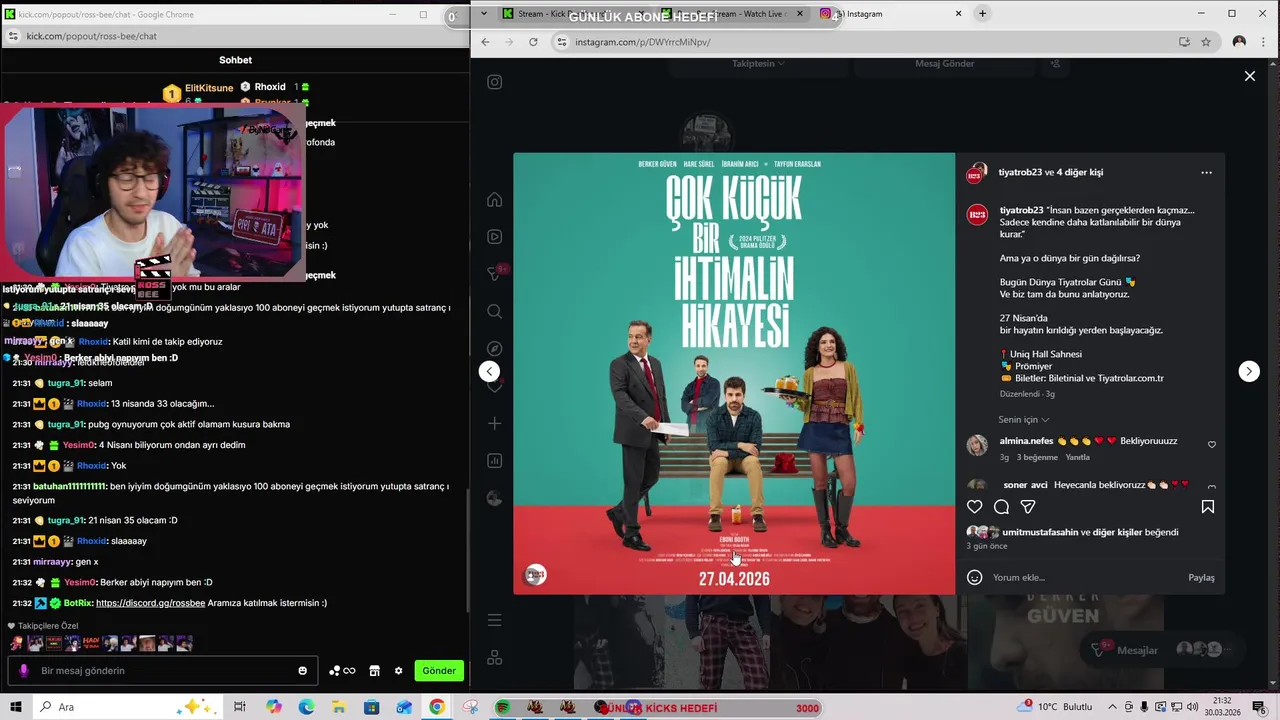Open Kicks points infinity icon

click(x=342, y=671)
